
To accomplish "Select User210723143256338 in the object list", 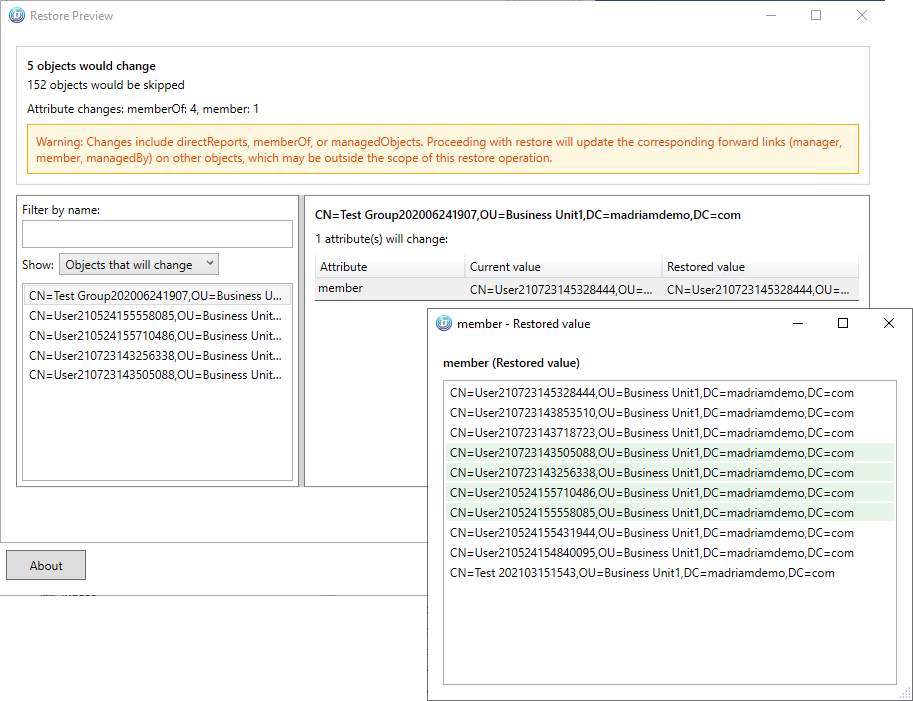I will click(x=156, y=355).
